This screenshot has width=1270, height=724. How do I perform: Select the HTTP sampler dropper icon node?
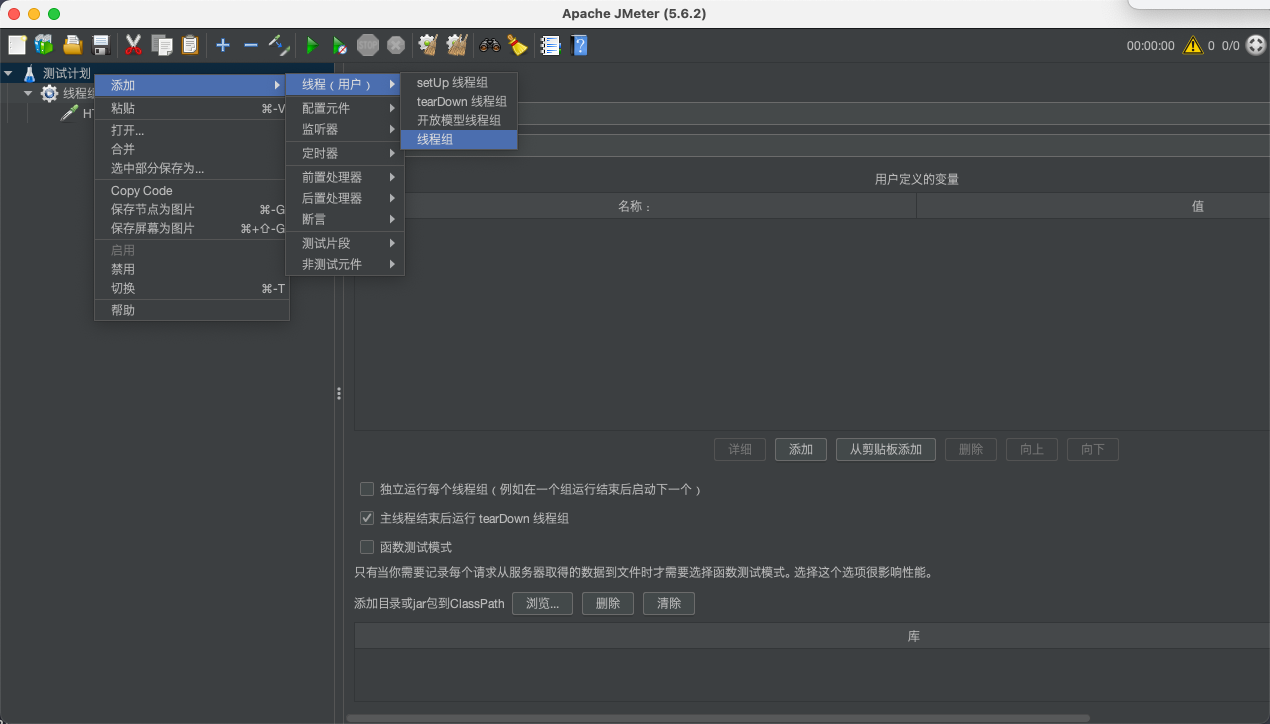tap(69, 113)
